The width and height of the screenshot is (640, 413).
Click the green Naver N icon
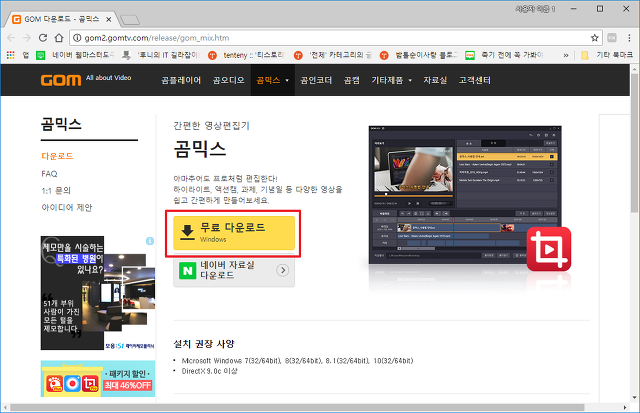[x=188, y=270]
